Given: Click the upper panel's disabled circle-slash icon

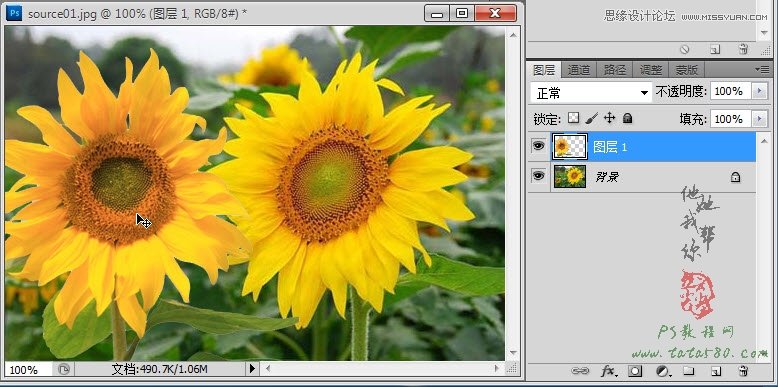Looking at the screenshot, I should [685, 49].
